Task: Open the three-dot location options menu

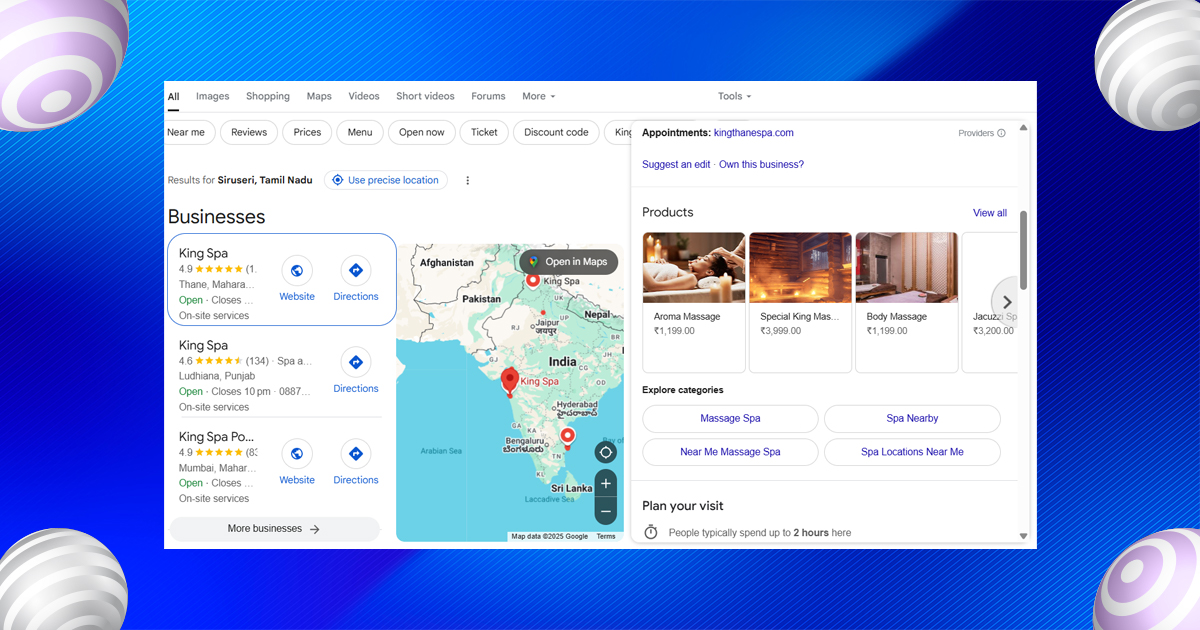Action: [467, 180]
